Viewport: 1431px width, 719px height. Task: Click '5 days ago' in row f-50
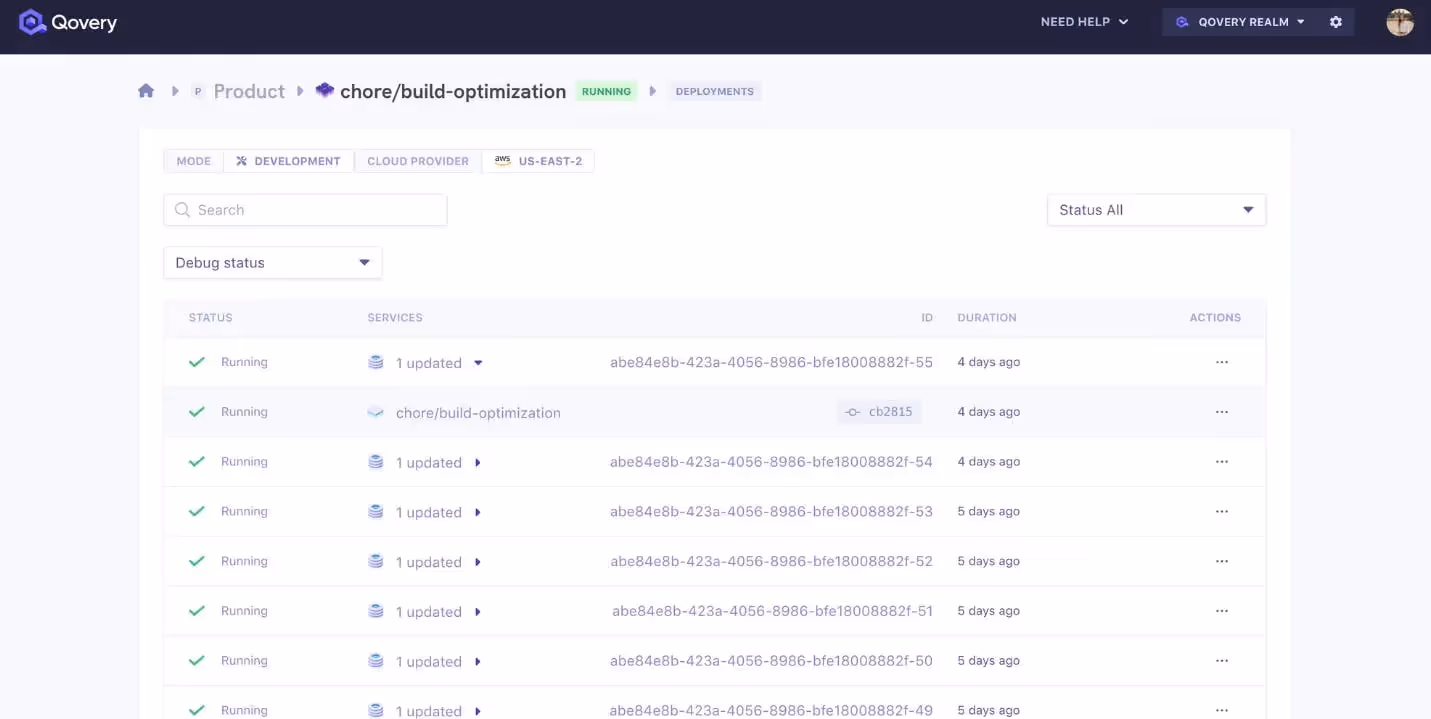pyautogui.click(x=989, y=661)
